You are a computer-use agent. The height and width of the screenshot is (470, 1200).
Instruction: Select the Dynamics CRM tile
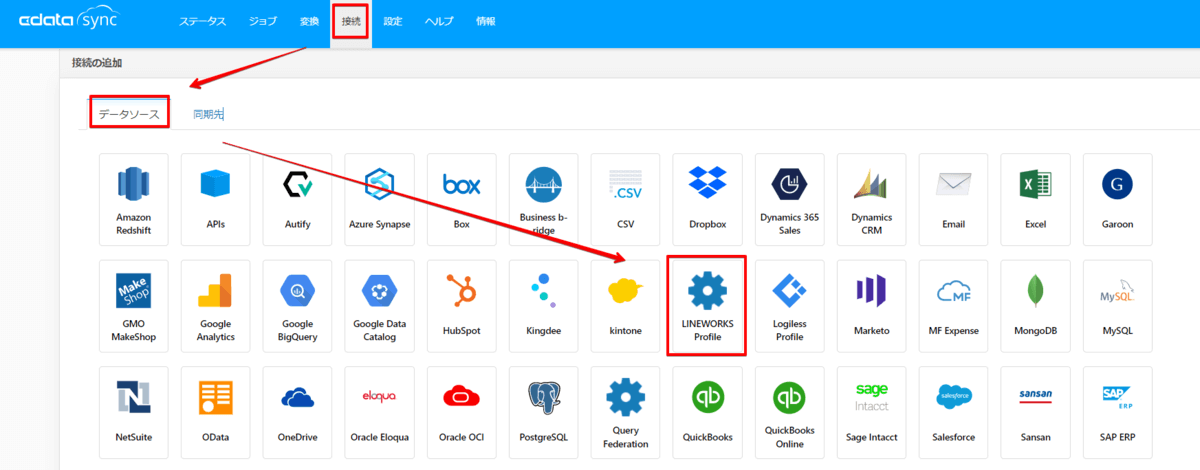click(872, 198)
